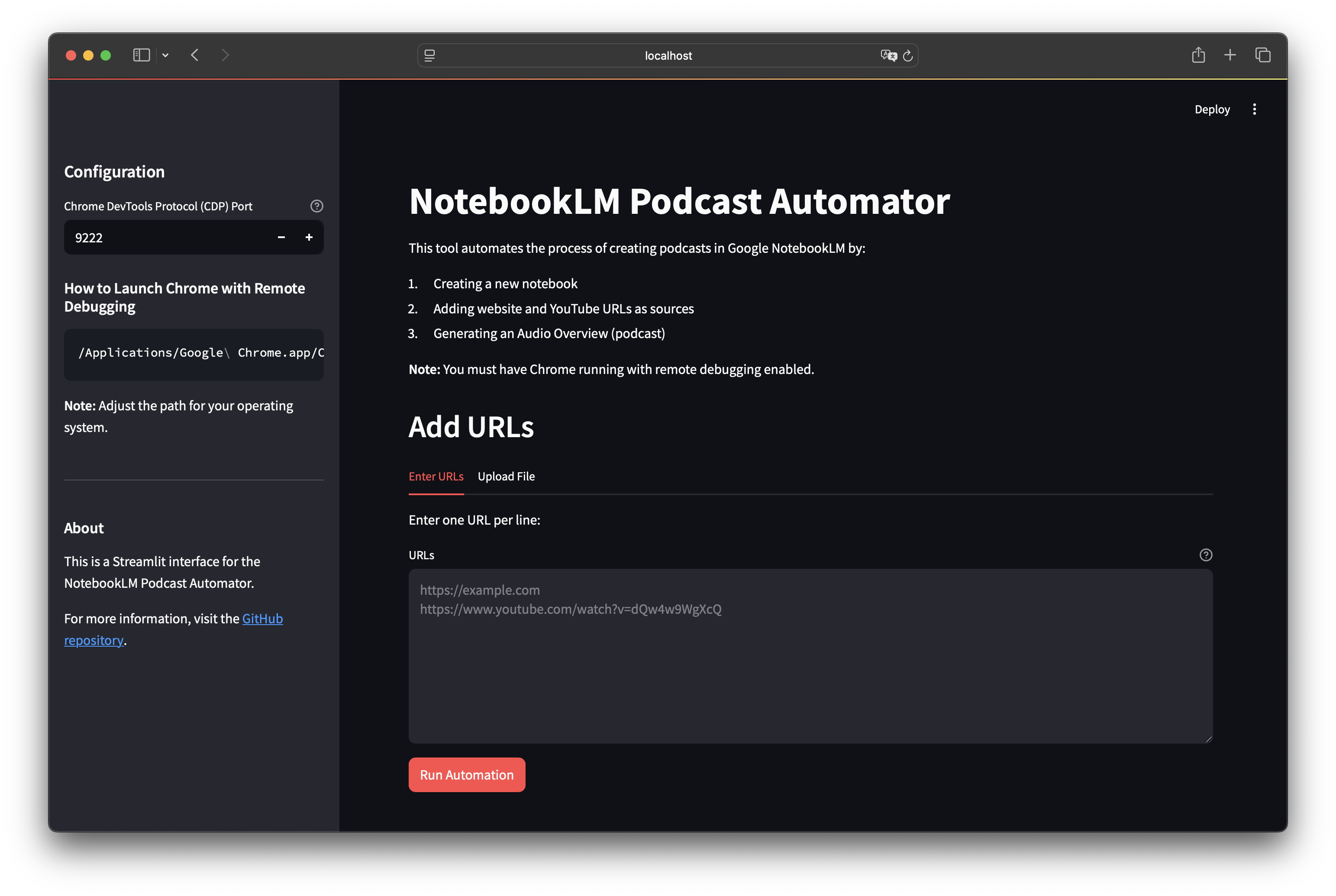Click the Deploy button
This screenshot has width=1336, height=896.
click(1212, 109)
